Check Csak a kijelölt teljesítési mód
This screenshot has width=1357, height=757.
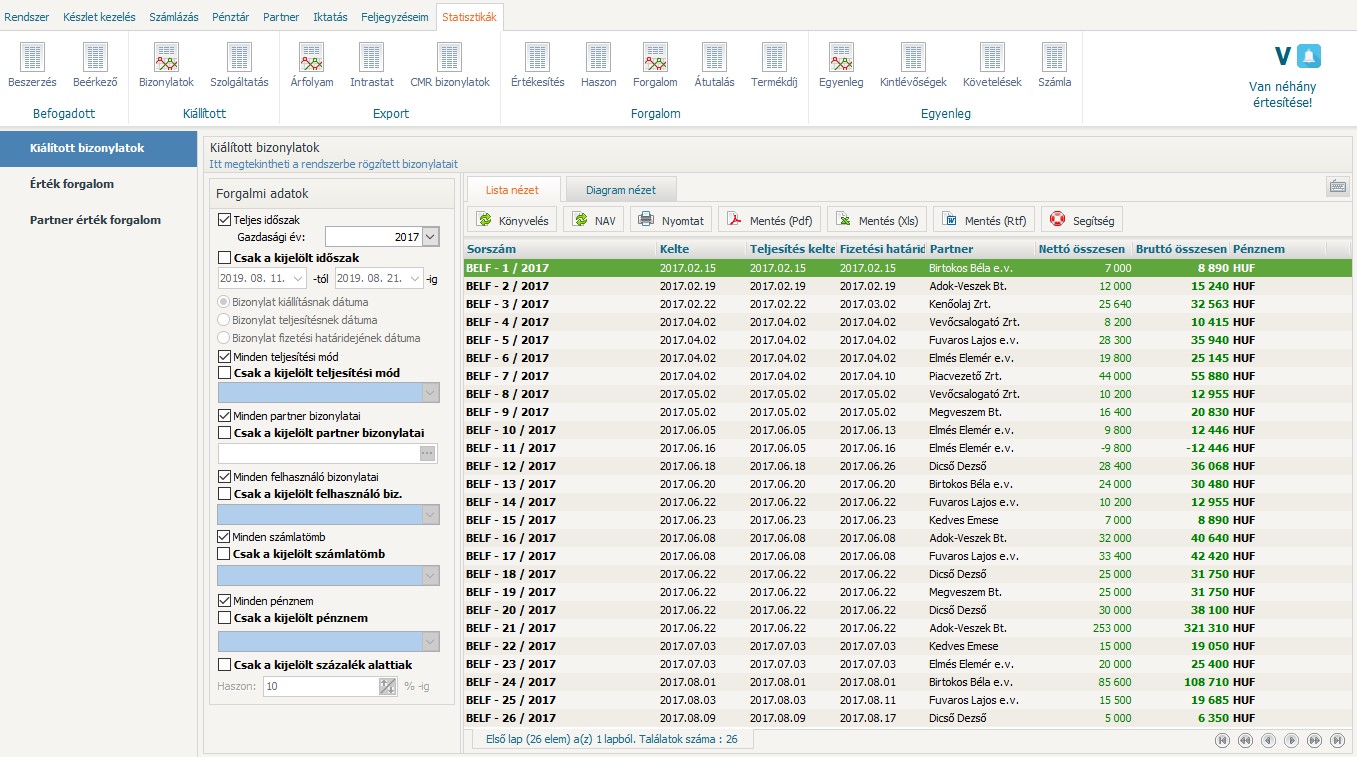tap(224, 373)
